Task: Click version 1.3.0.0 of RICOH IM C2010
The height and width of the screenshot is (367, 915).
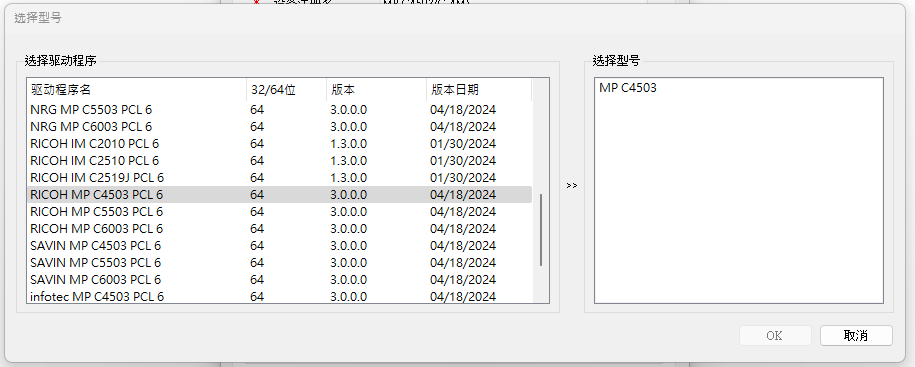Action: coord(348,144)
